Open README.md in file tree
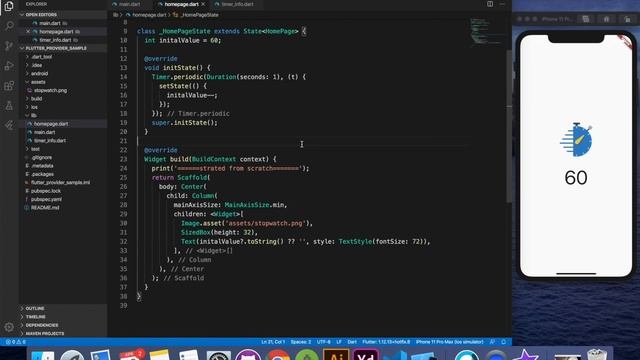This screenshot has height=360, width=640. tap(45, 207)
